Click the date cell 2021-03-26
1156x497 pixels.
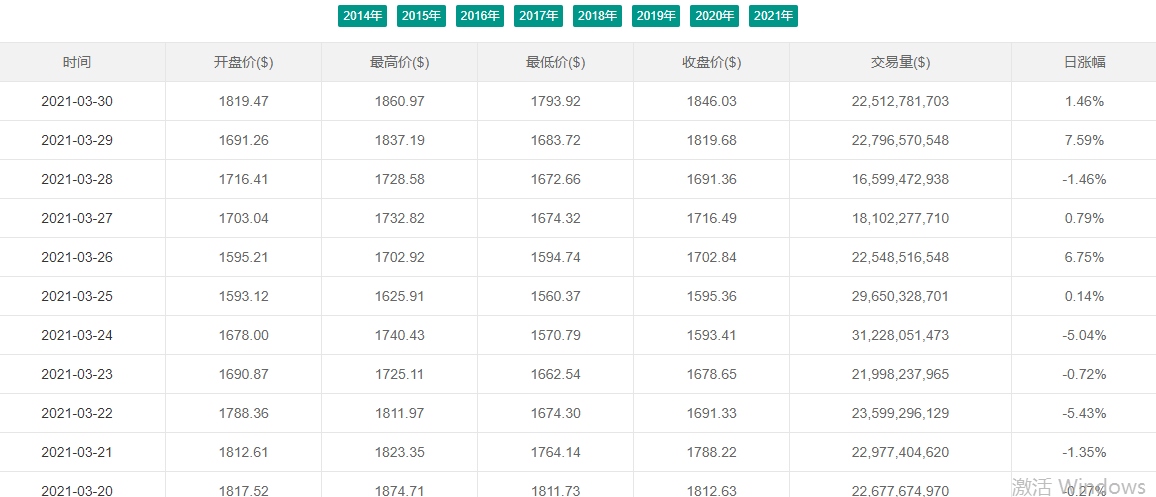(77, 257)
